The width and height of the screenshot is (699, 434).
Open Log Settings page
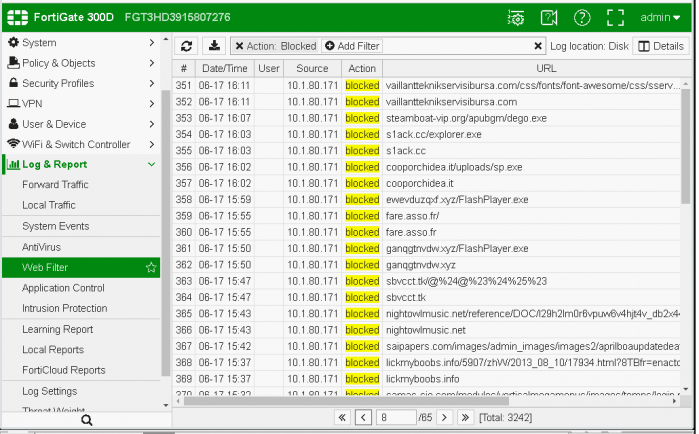tap(49, 391)
